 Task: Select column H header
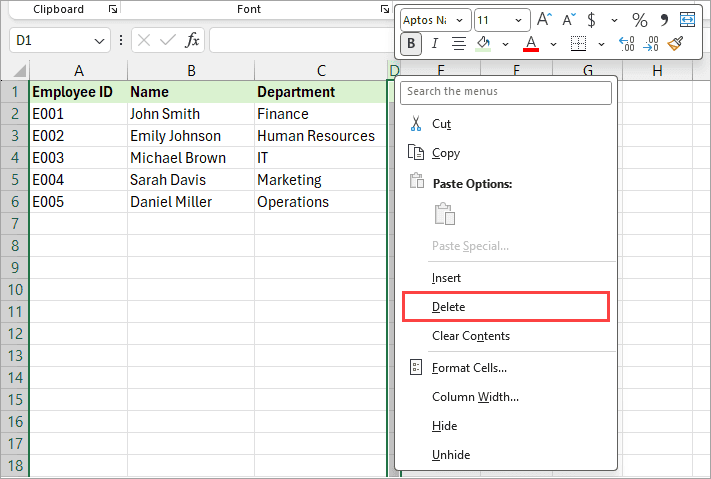(x=657, y=70)
